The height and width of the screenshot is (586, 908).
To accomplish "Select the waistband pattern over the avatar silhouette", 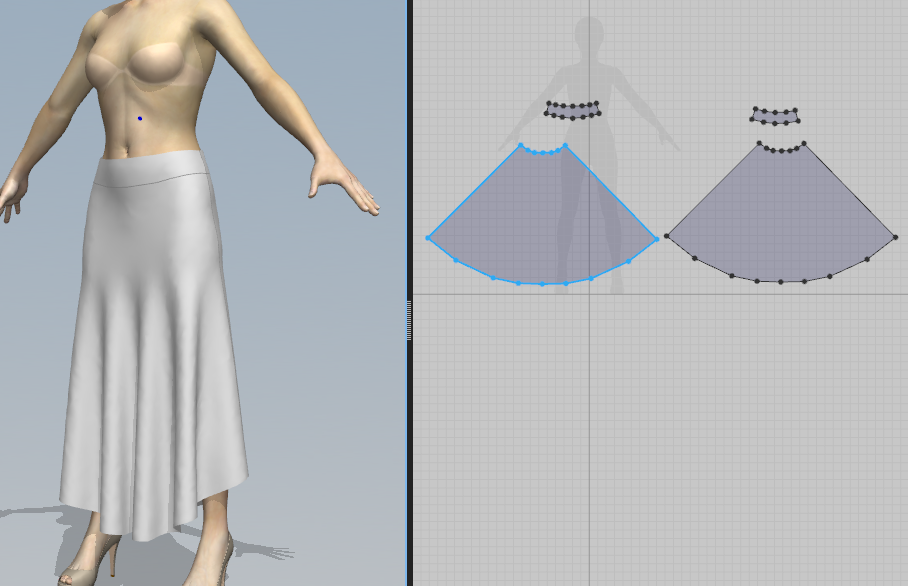I will coord(573,110).
